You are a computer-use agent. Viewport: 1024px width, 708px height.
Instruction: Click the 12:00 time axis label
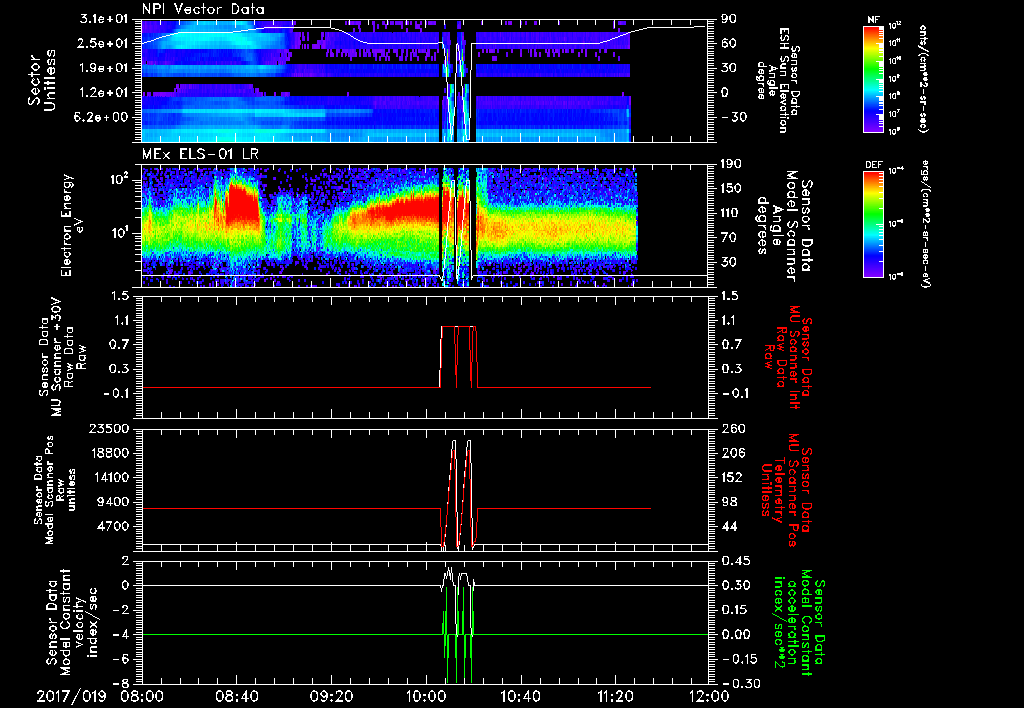[x=709, y=695]
